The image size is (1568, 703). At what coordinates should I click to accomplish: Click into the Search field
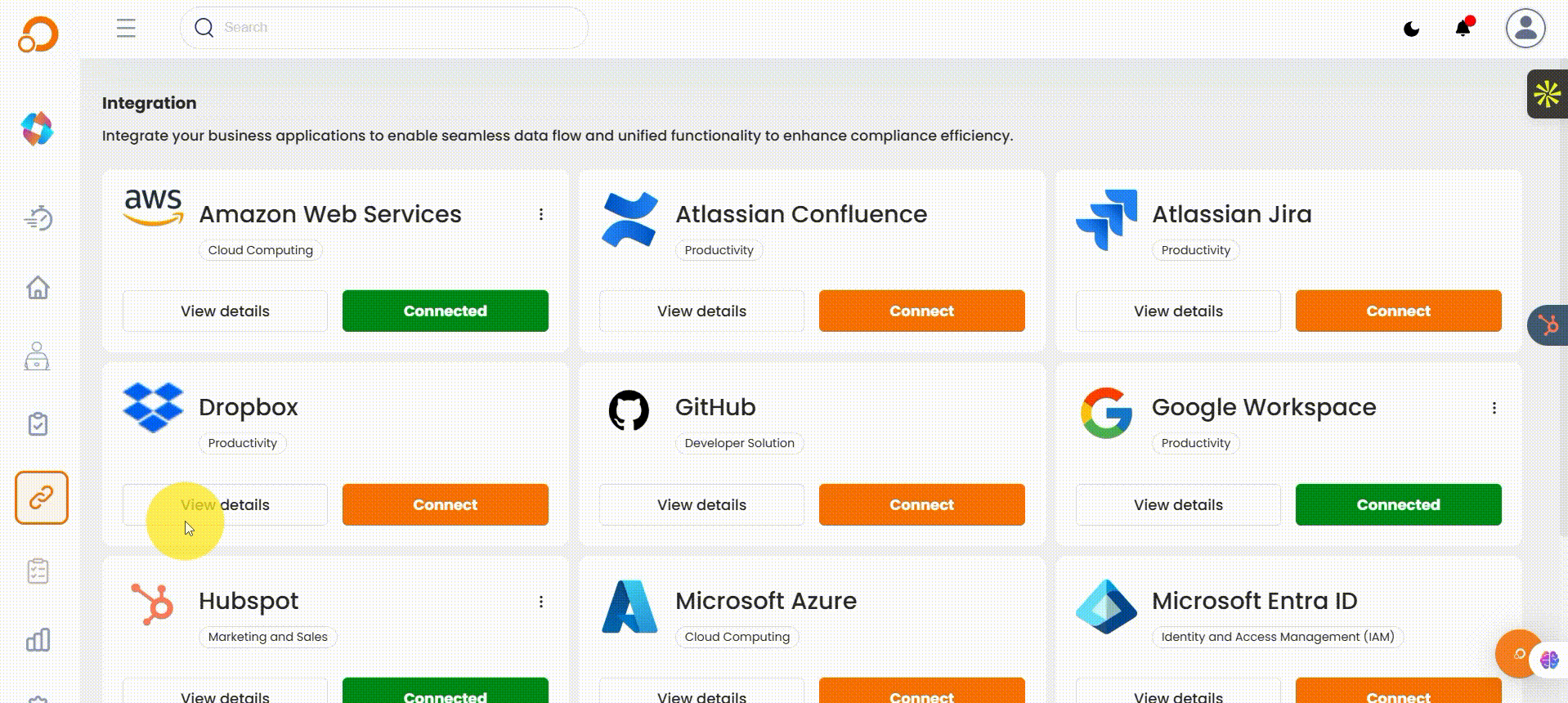coord(384,28)
